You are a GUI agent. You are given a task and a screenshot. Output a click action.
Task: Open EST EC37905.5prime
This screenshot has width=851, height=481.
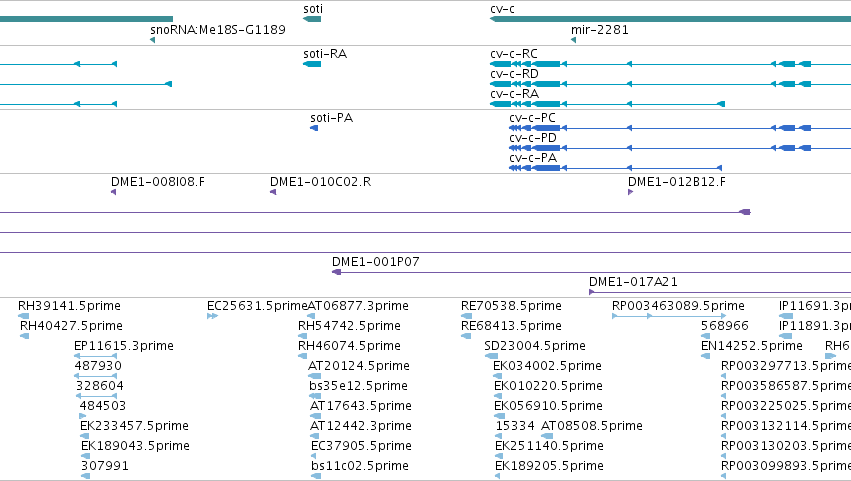(x=361, y=446)
